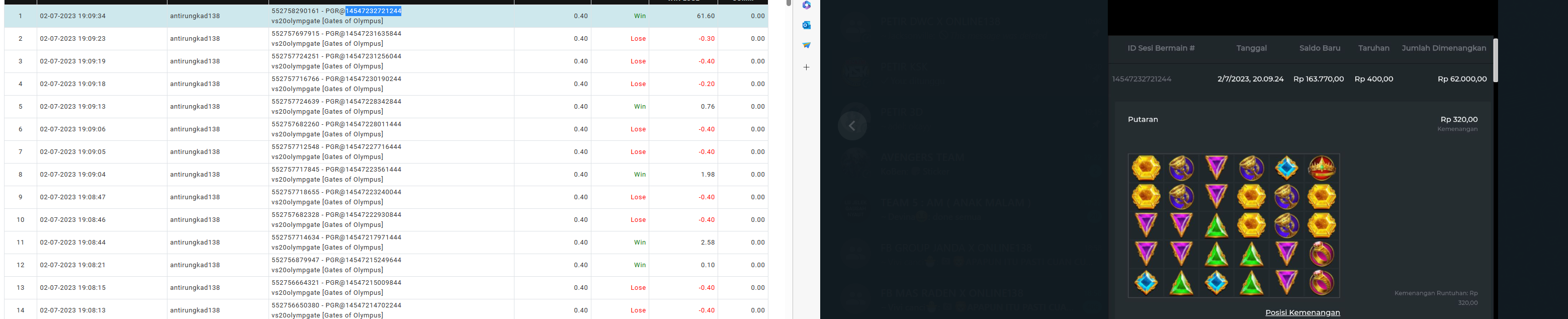Click the Win status in row 11
Image resolution: width=1568 pixels, height=319 pixels.
[640, 243]
